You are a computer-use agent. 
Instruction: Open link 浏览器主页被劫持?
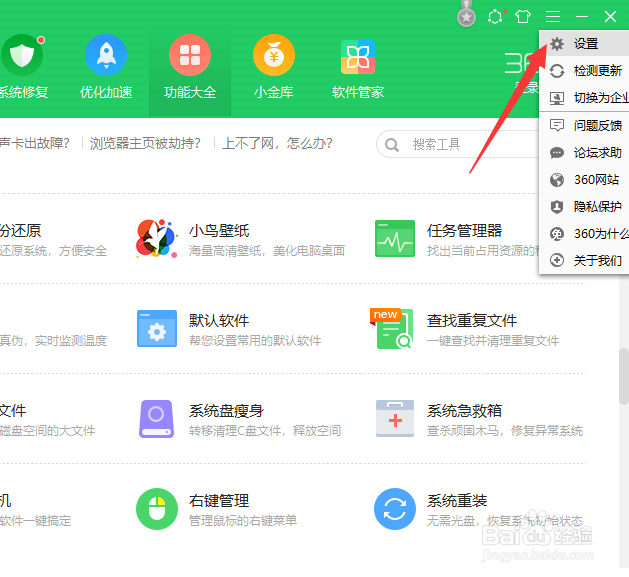click(145, 143)
